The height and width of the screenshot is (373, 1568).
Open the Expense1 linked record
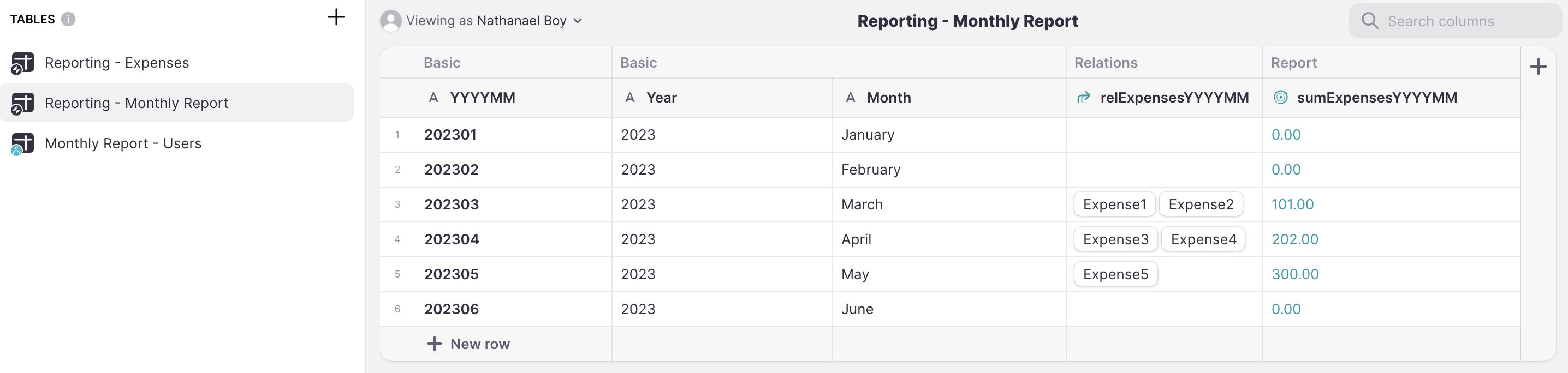pos(1114,204)
